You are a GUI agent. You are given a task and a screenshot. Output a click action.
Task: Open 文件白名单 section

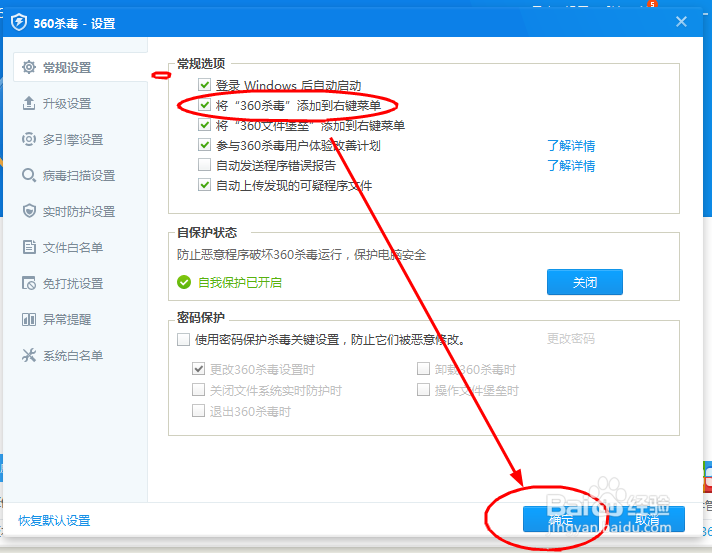[x=75, y=247]
